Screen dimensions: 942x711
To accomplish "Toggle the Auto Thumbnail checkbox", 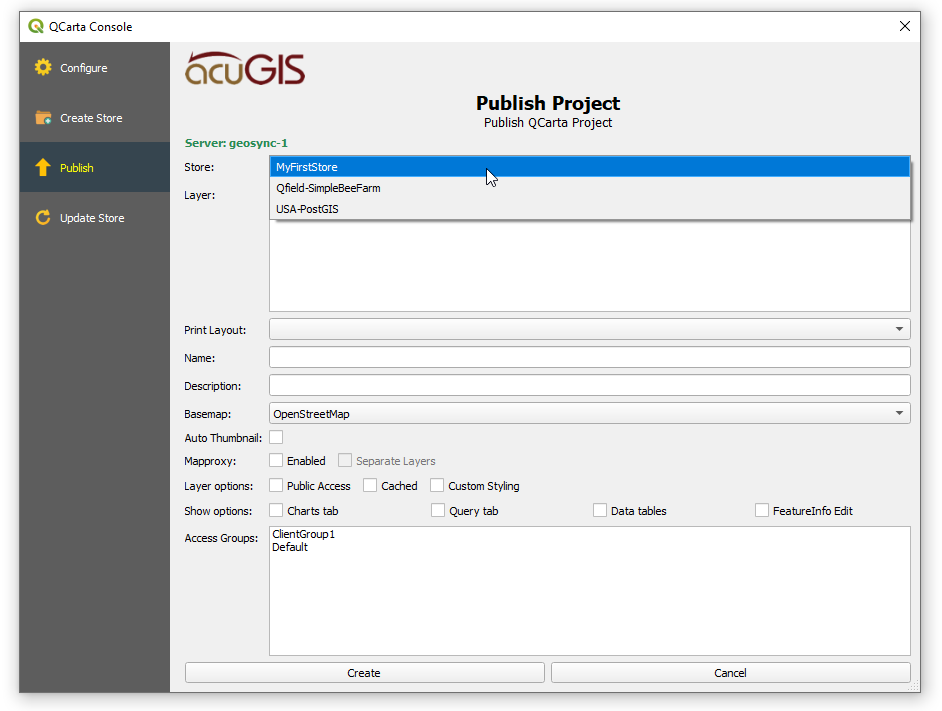I will [x=276, y=438].
